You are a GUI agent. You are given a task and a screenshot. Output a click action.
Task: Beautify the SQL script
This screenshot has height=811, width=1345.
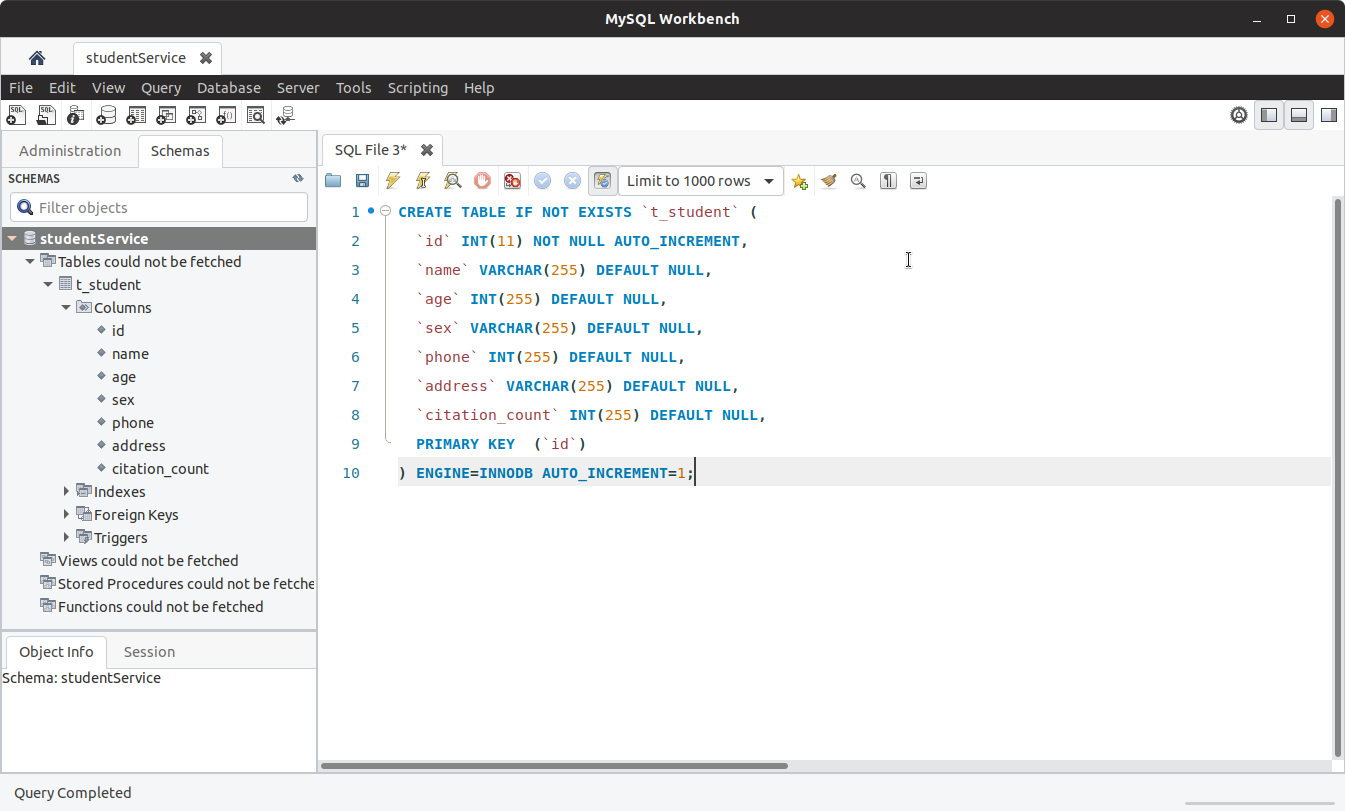(x=828, y=181)
